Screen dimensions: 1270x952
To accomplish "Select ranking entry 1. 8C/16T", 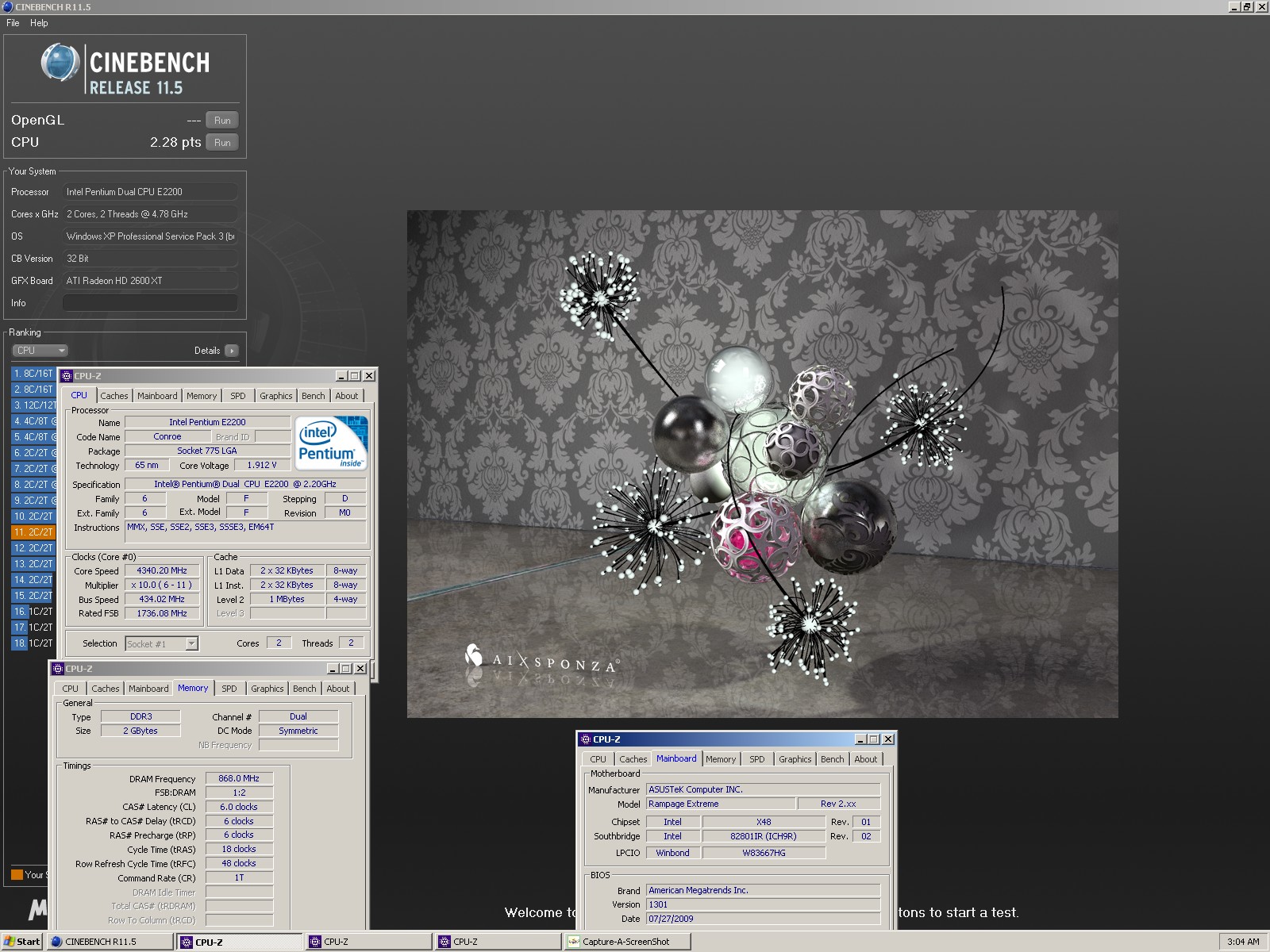I will [33, 374].
